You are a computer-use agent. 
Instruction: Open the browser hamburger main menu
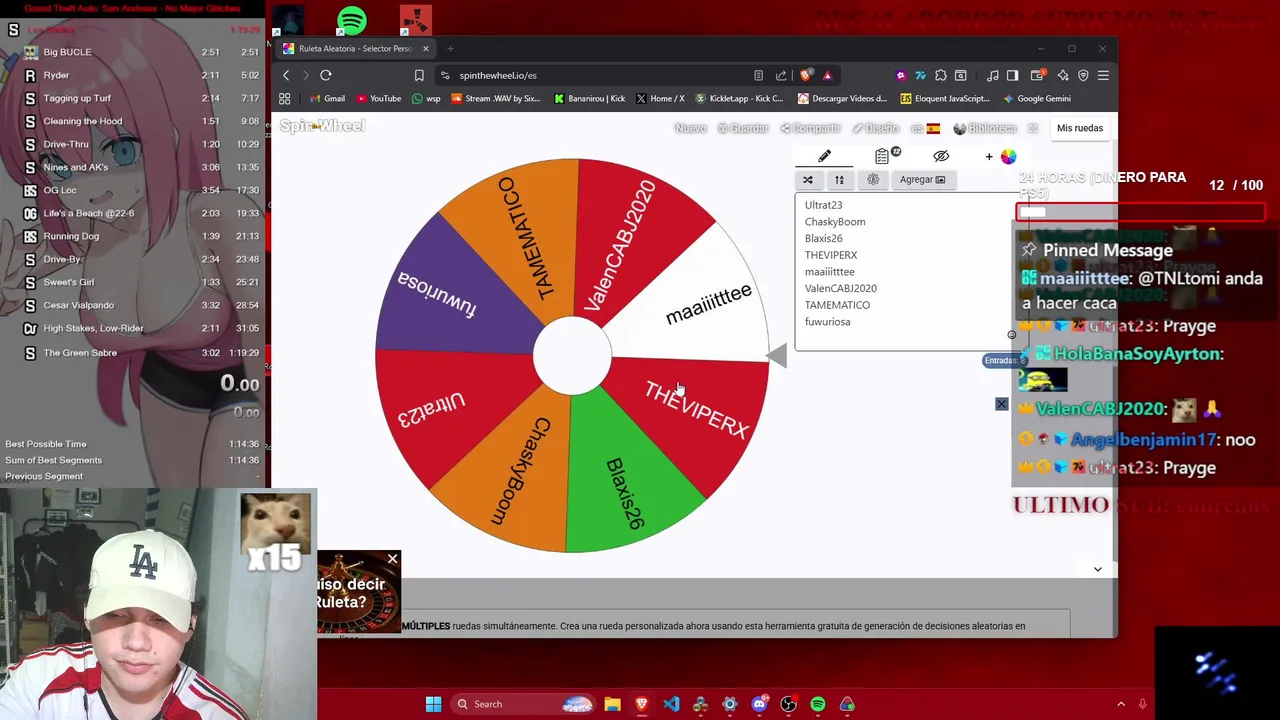tap(1103, 75)
